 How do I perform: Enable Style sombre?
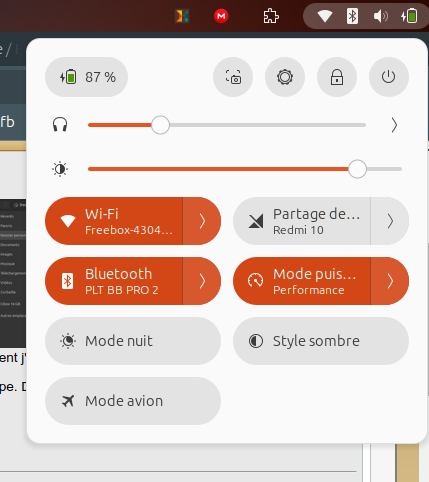321,341
